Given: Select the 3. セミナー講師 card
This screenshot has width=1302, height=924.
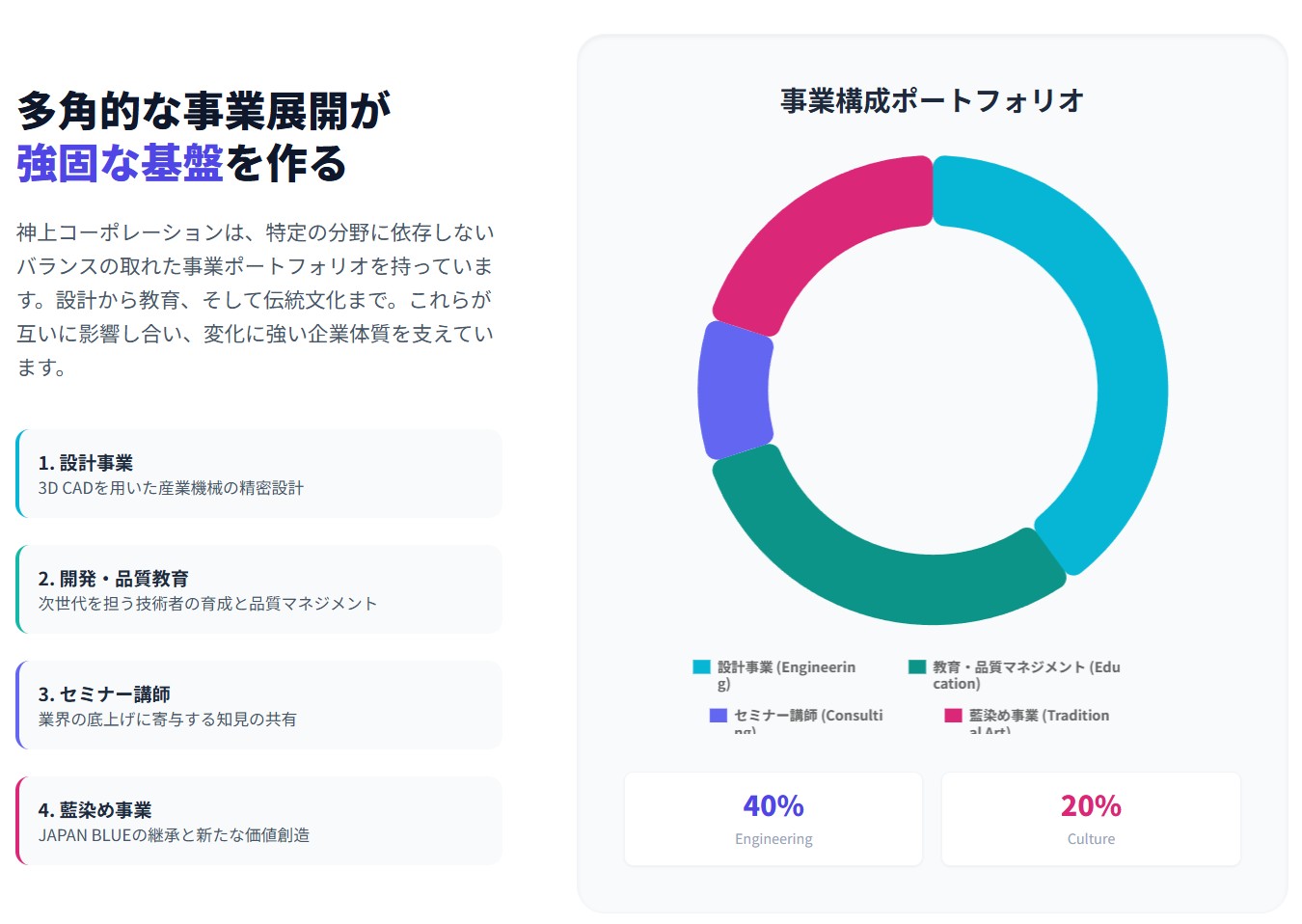Looking at the screenshot, I should [x=259, y=705].
